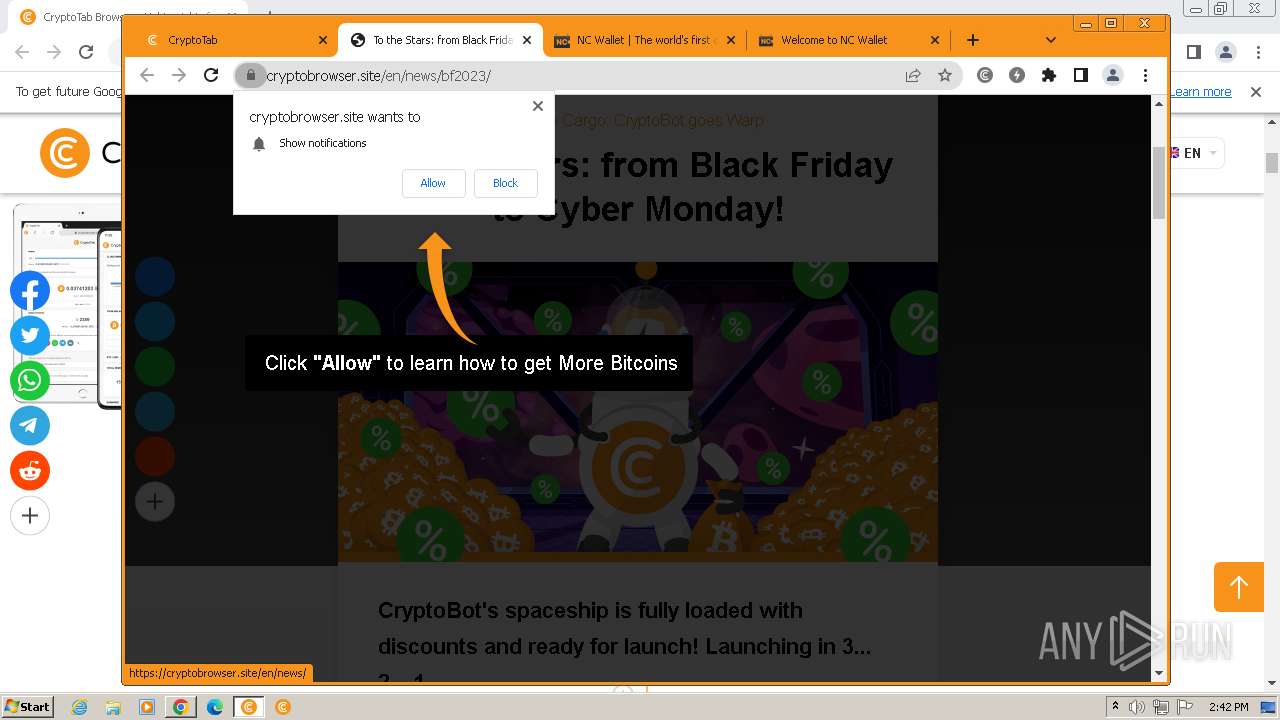
Task: Go back in the front browser window
Action: 147,75
